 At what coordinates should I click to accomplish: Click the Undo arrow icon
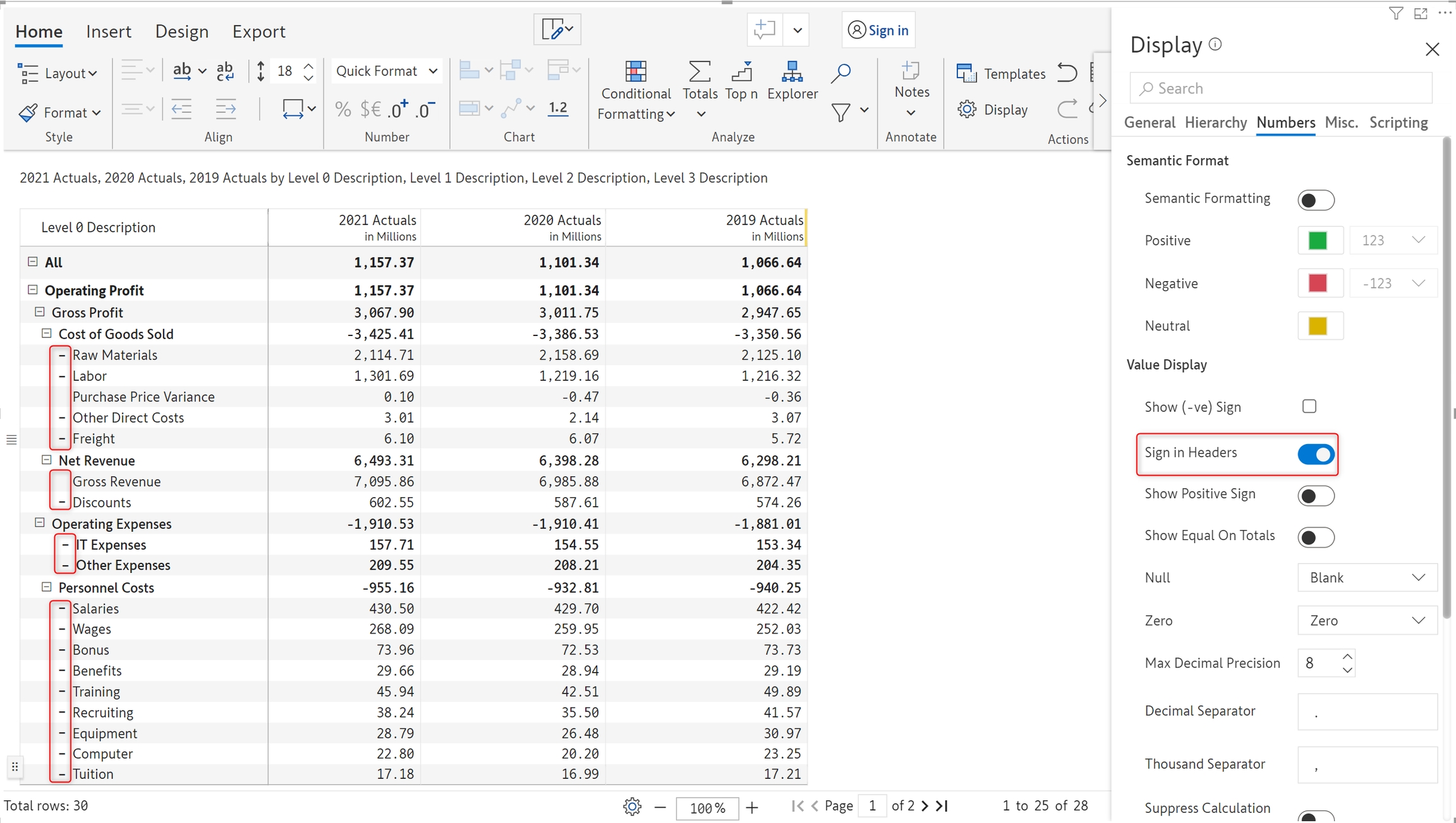point(1067,73)
